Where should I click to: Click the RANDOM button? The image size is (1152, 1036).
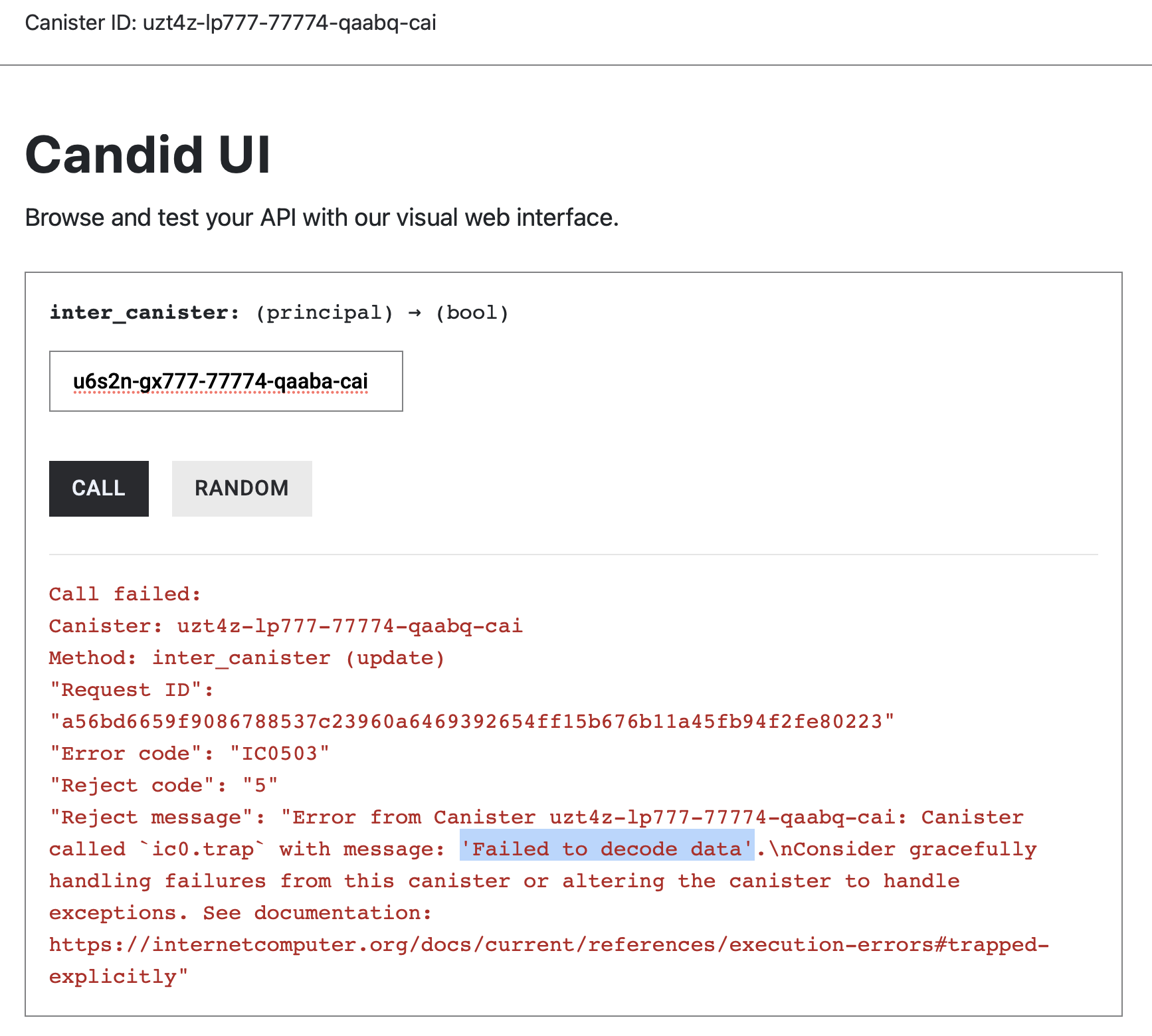coord(241,488)
